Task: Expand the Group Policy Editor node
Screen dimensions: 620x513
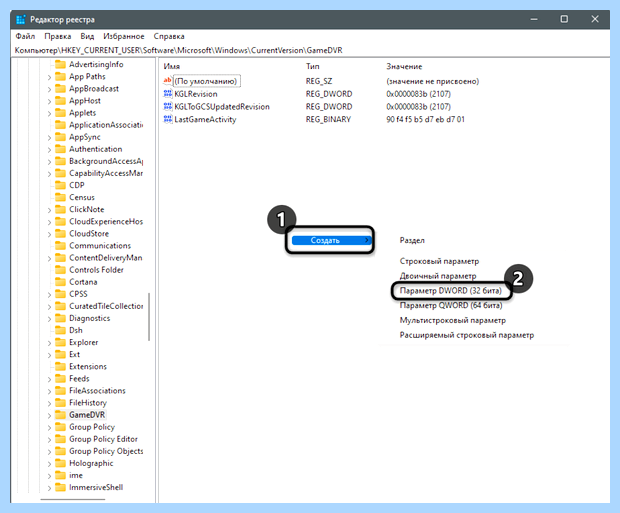Action: [49, 440]
